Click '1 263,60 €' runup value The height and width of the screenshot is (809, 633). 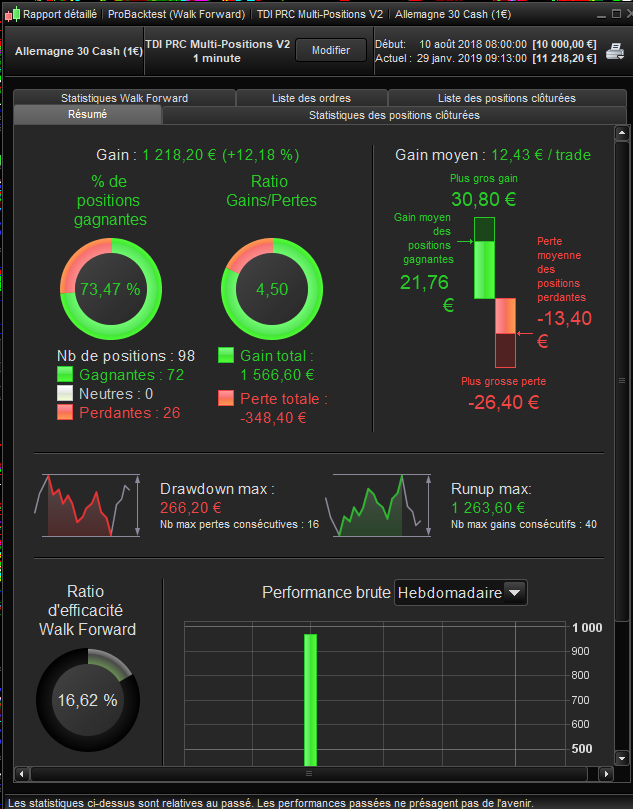[488, 508]
